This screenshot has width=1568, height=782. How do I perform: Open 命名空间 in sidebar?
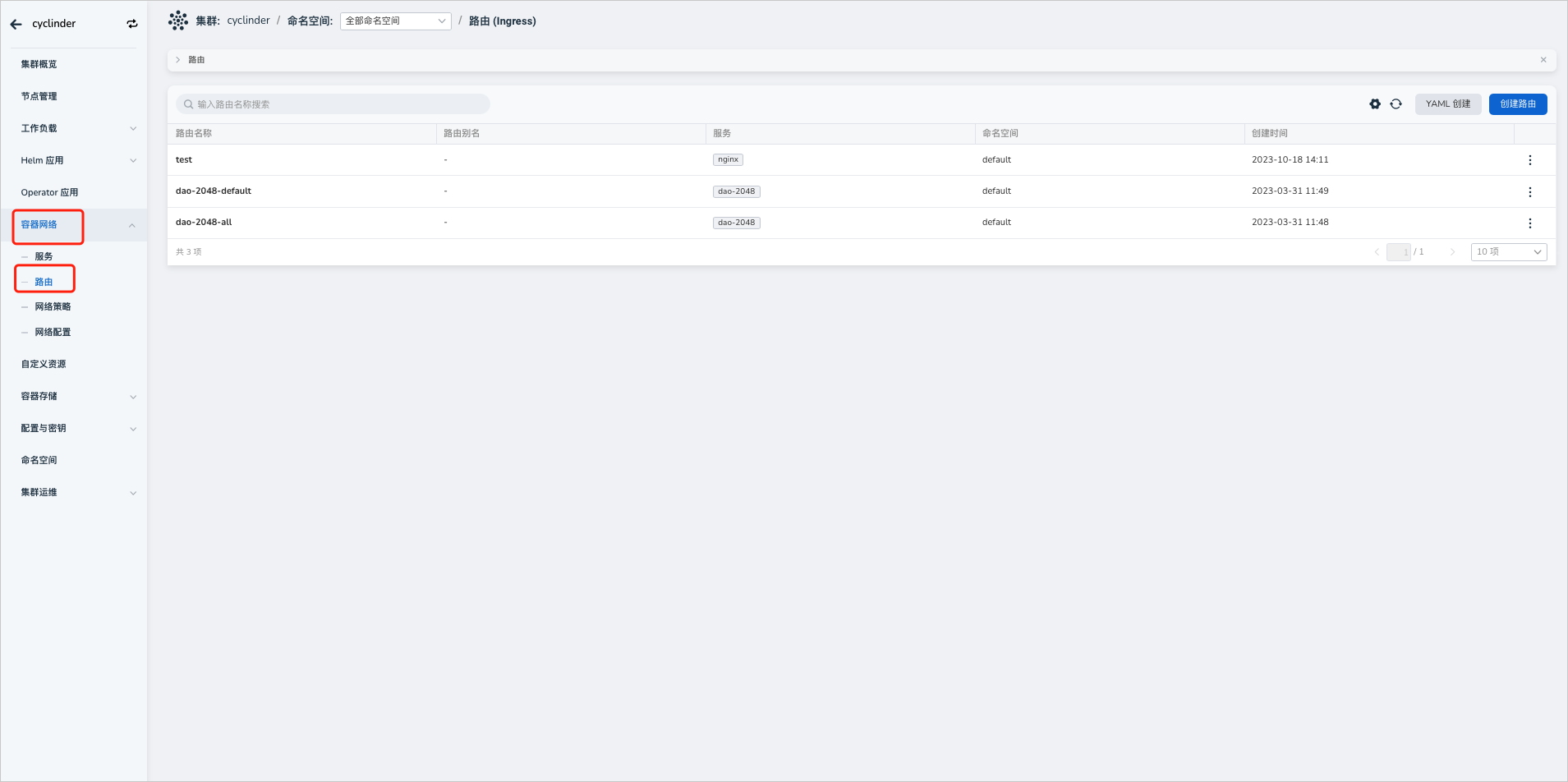[x=39, y=460]
